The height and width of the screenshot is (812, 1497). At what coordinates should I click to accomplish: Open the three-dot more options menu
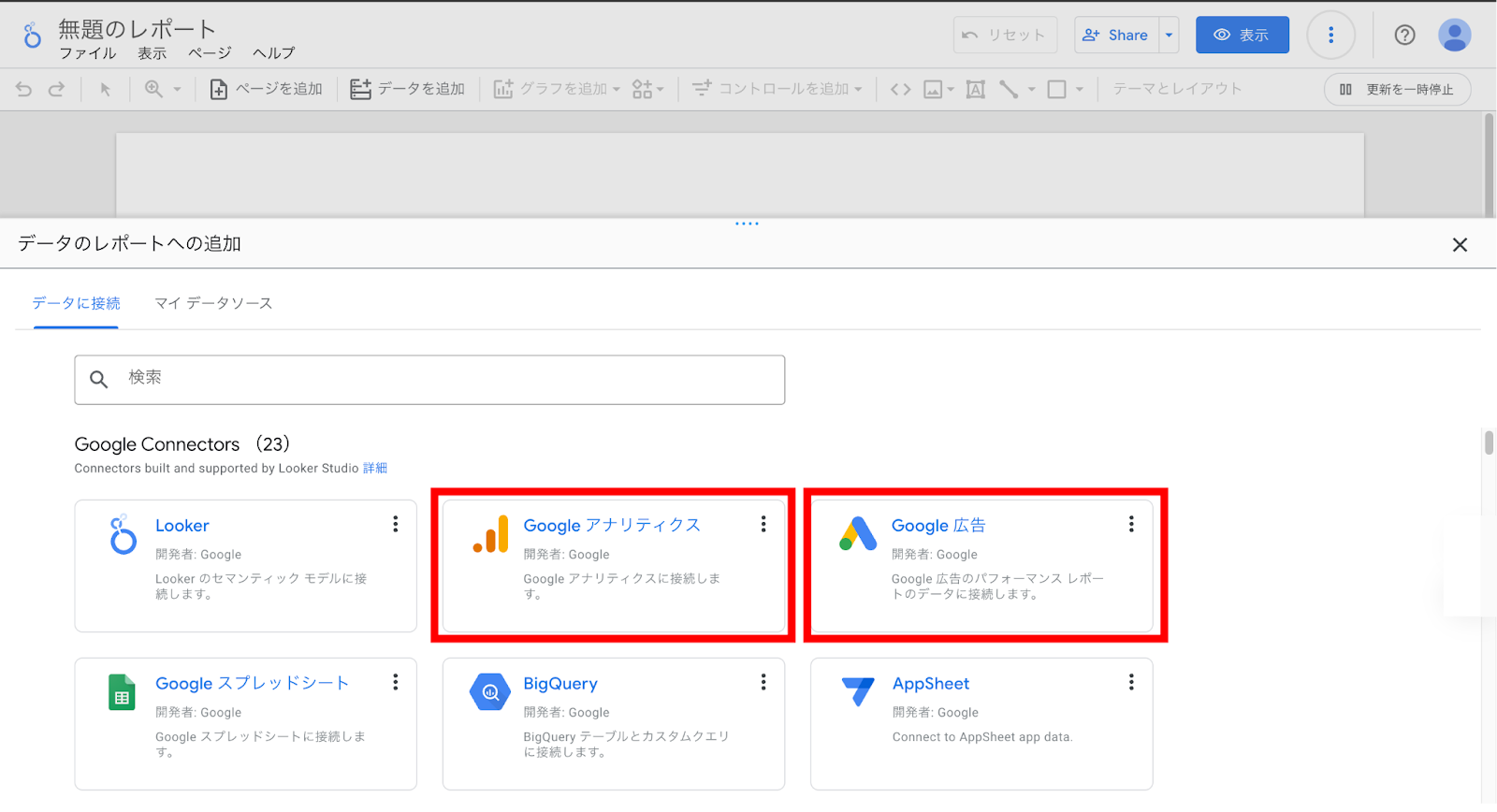(x=1330, y=35)
